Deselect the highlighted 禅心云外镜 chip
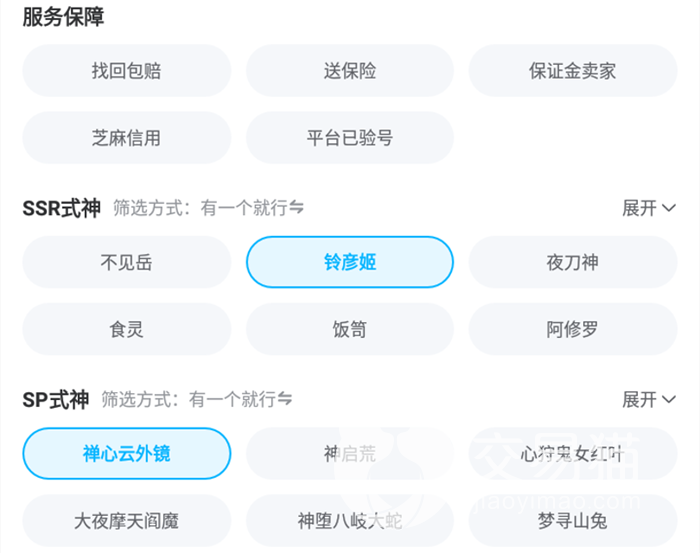This screenshot has height=553, width=700. pos(126,454)
